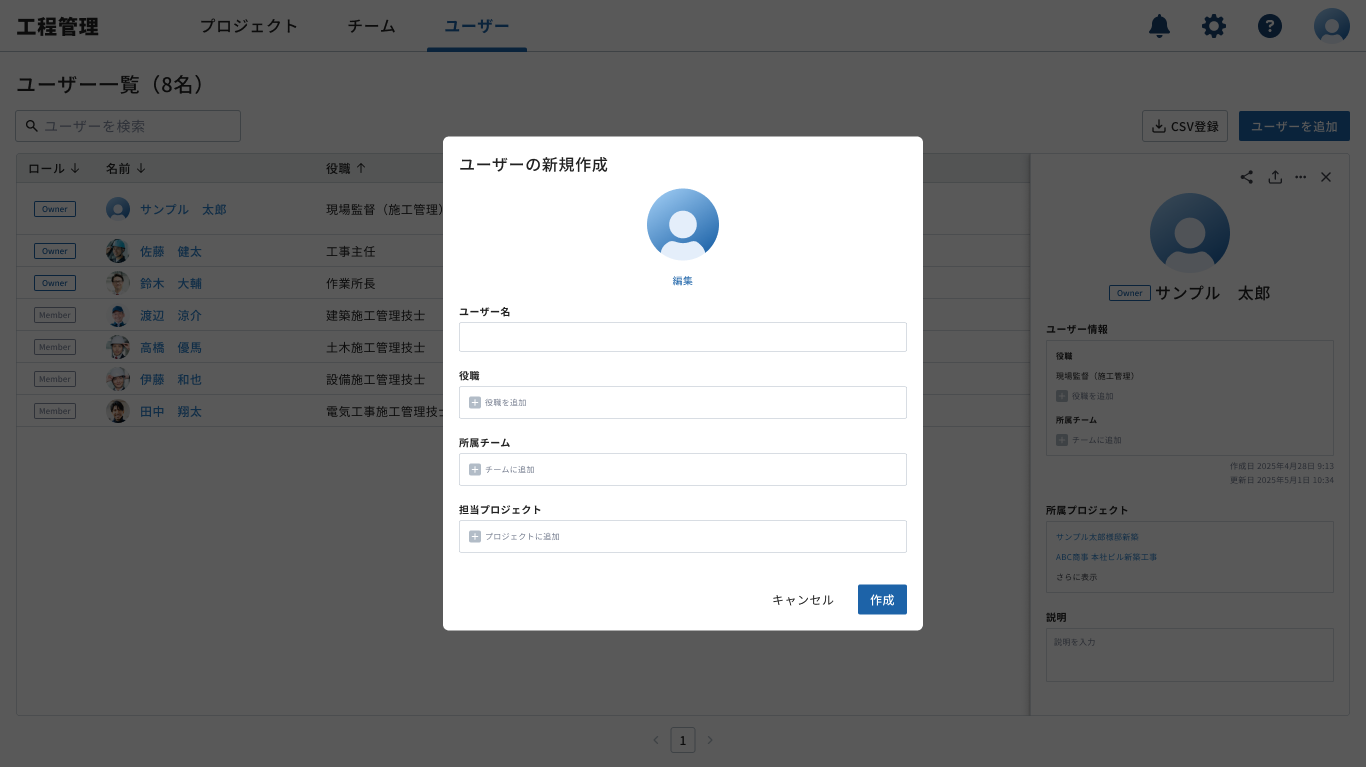Image resolution: width=1366 pixels, height=768 pixels.
Task: Switch to the プロジェクト tab
Action: pos(249,27)
